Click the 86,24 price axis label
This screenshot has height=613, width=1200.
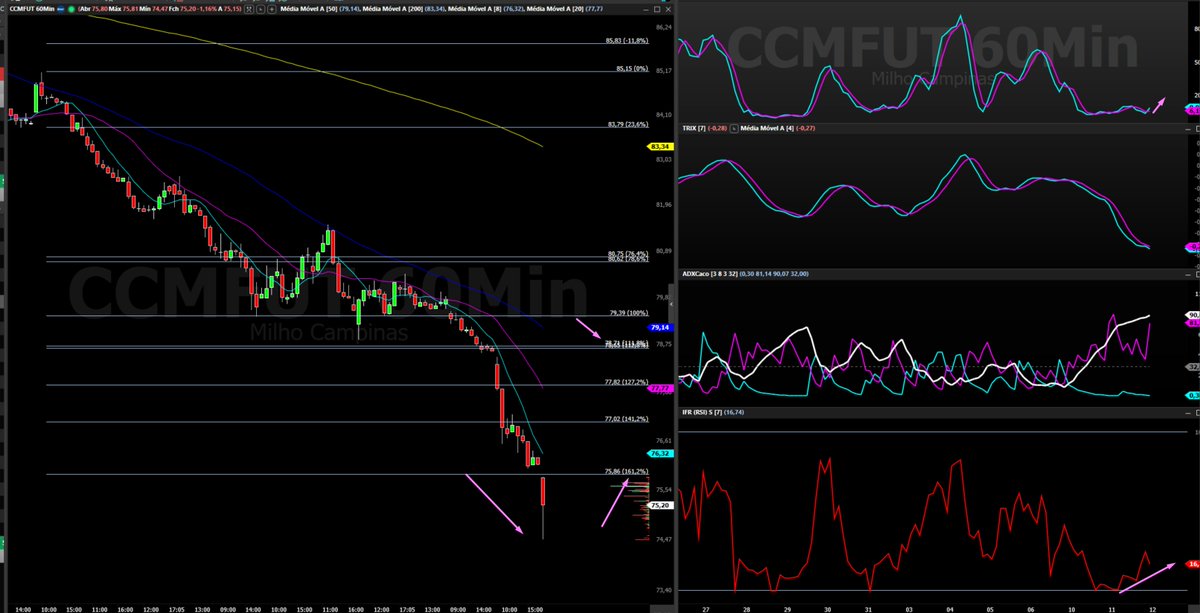[664, 26]
